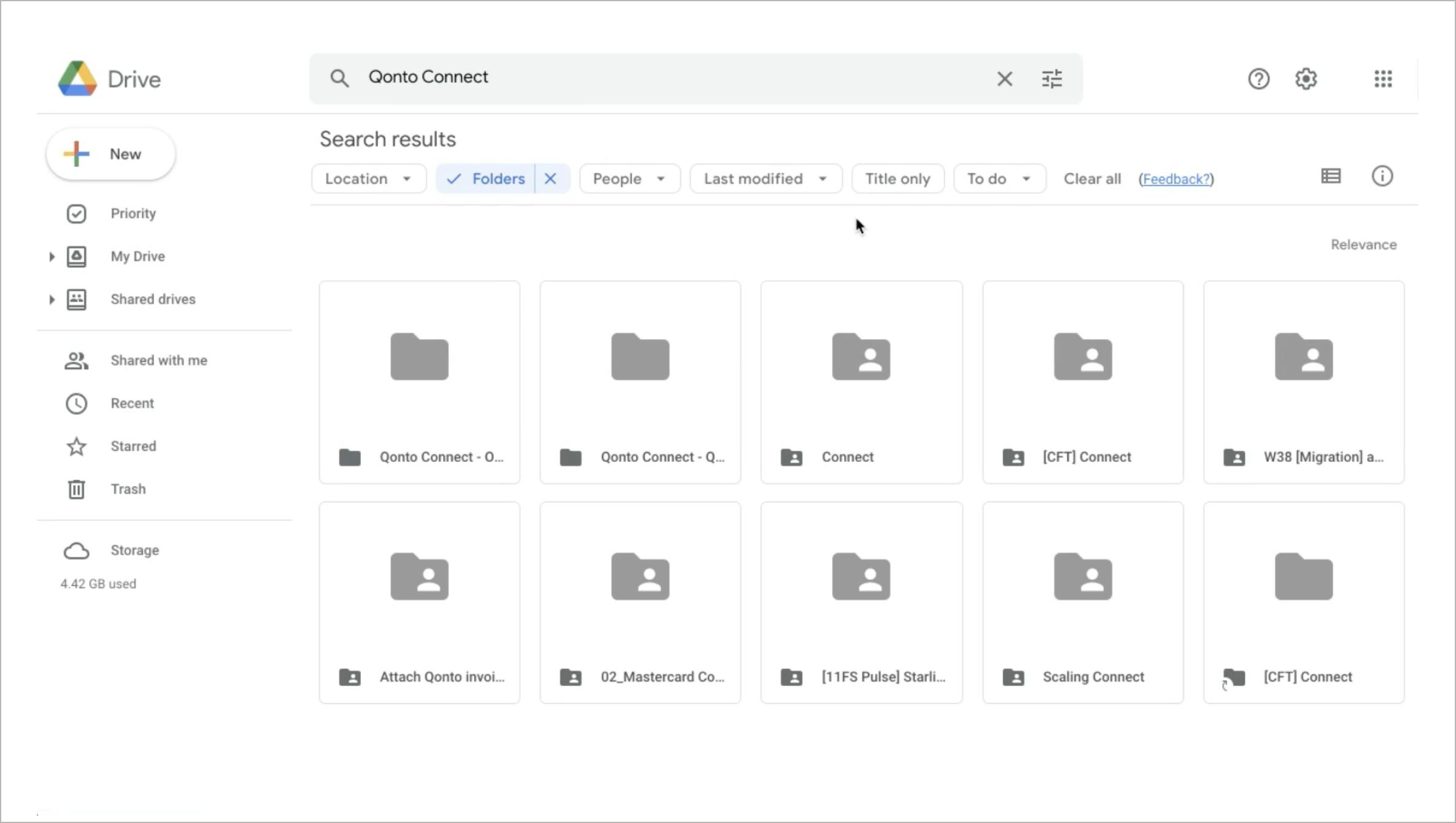Open the To do dropdown filter

[x=999, y=178]
